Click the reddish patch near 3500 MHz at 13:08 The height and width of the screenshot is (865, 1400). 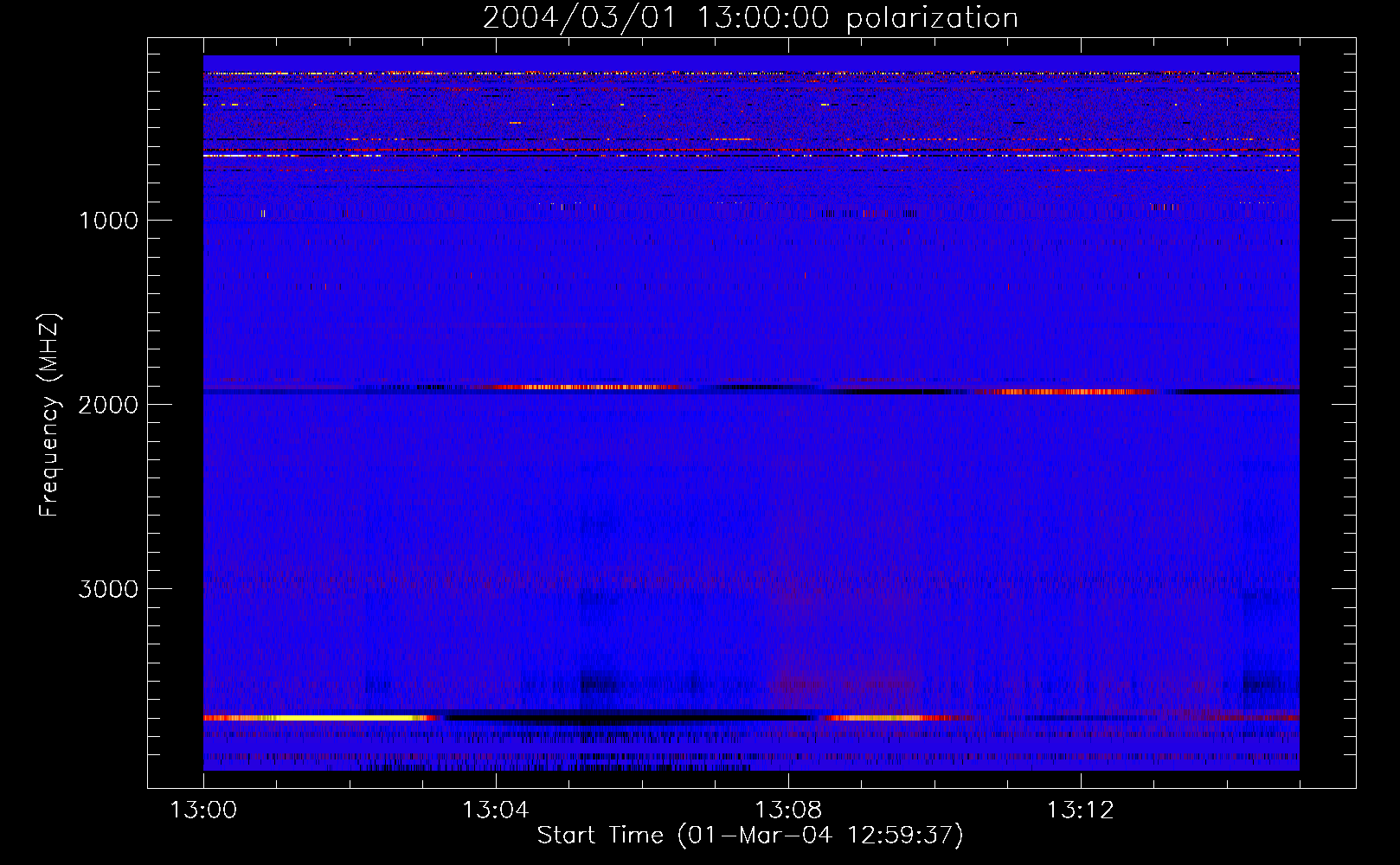click(844, 685)
